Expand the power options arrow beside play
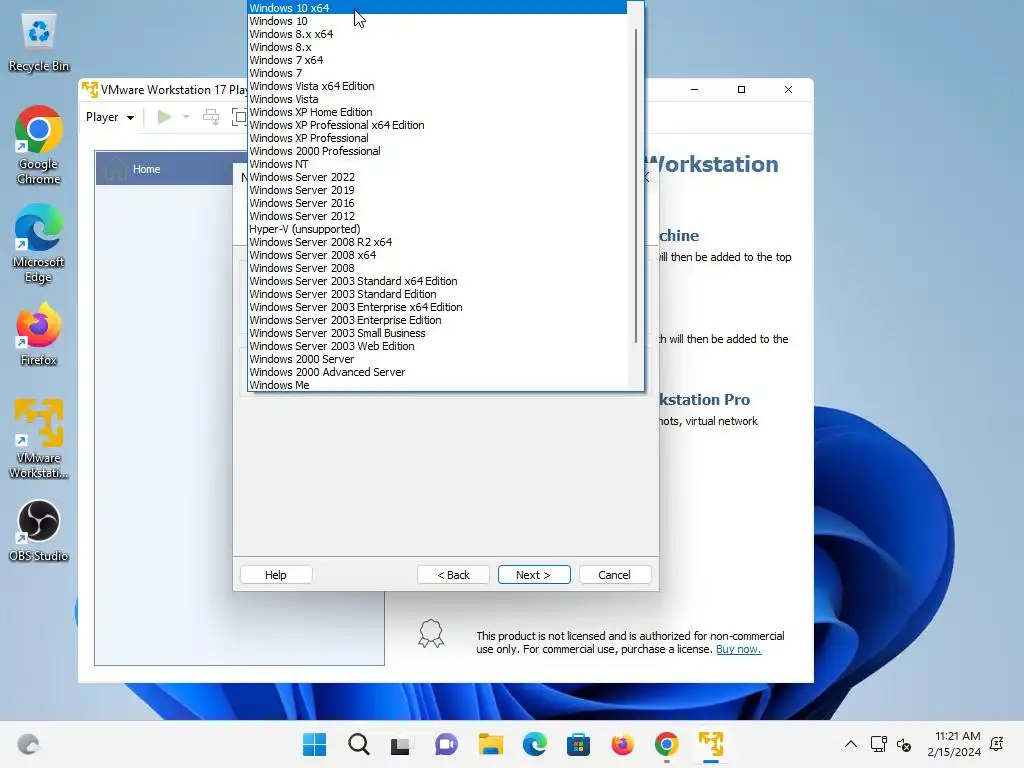The width and height of the screenshot is (1024, 768). (x=186, y=117)
